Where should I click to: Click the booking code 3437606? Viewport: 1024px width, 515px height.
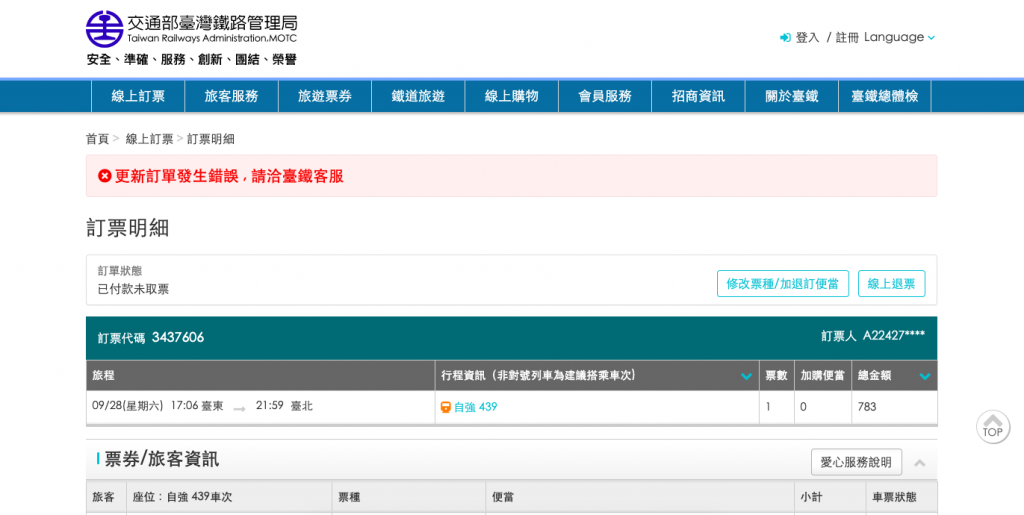click(178, 337)
